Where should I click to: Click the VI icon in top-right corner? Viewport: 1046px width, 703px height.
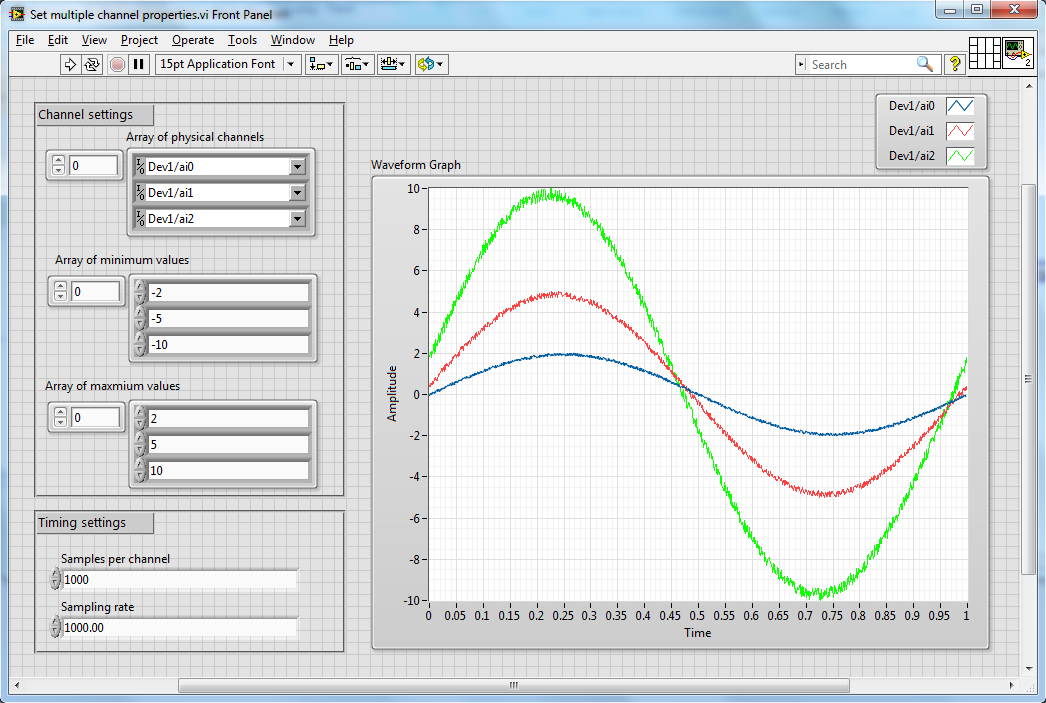tap(1018, 53)
